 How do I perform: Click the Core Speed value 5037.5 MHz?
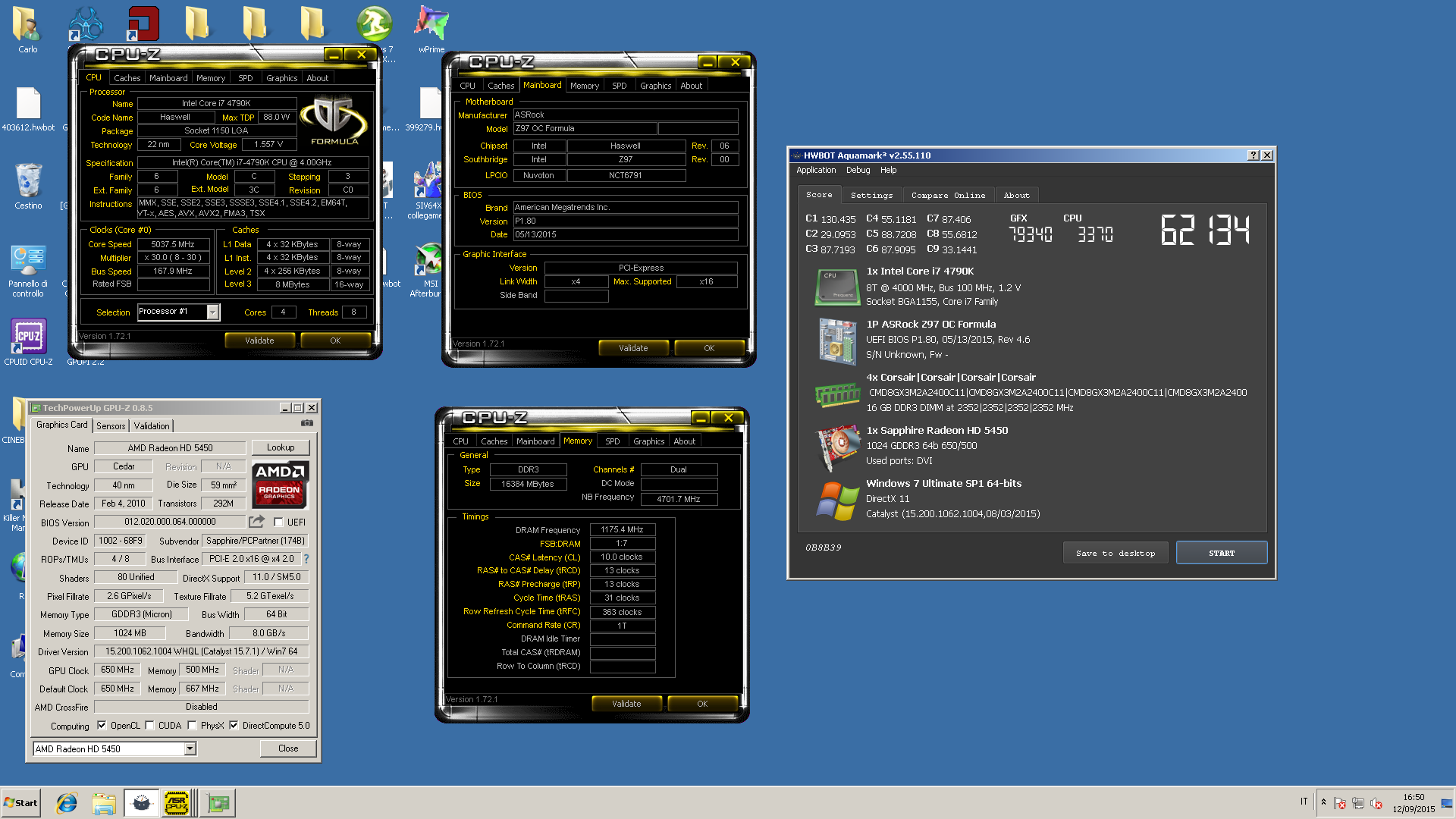coord(172,244)
